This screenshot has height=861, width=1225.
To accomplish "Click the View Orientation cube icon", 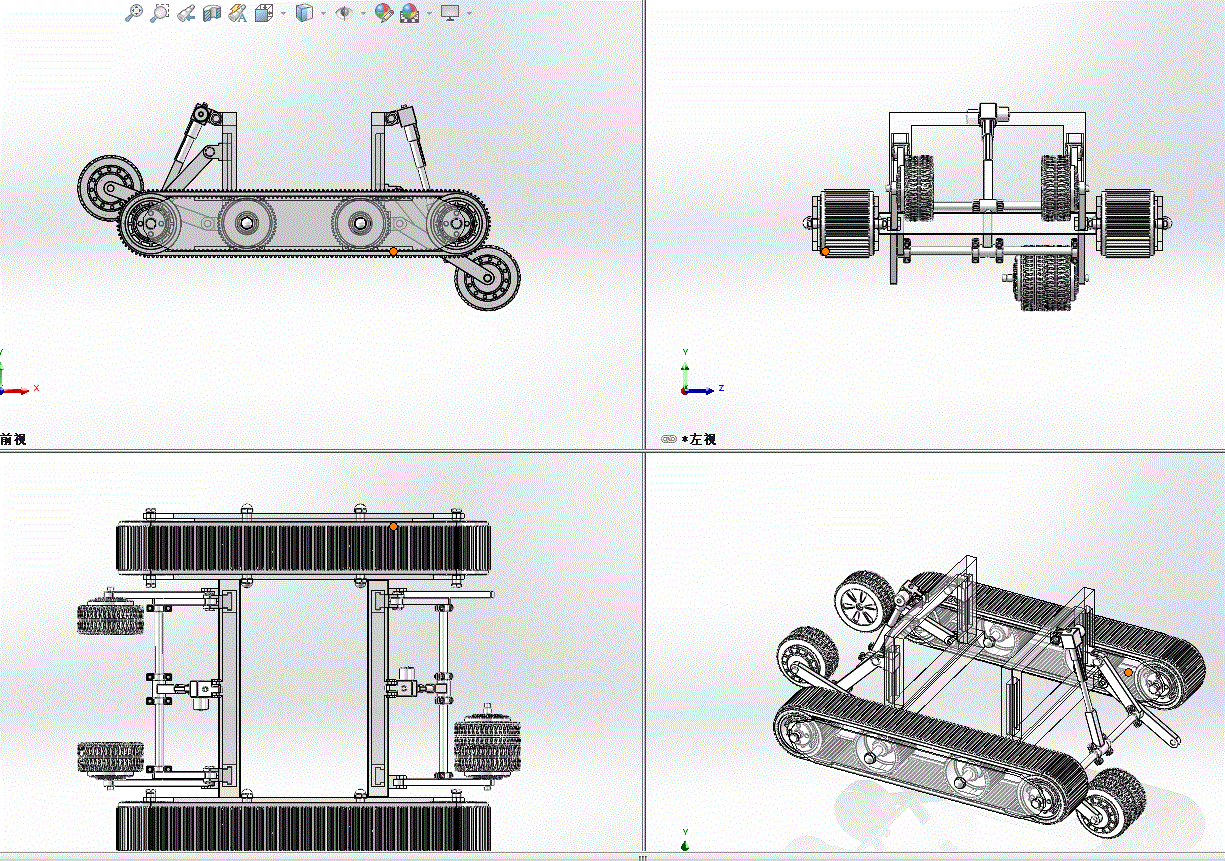I will (264, 13).
